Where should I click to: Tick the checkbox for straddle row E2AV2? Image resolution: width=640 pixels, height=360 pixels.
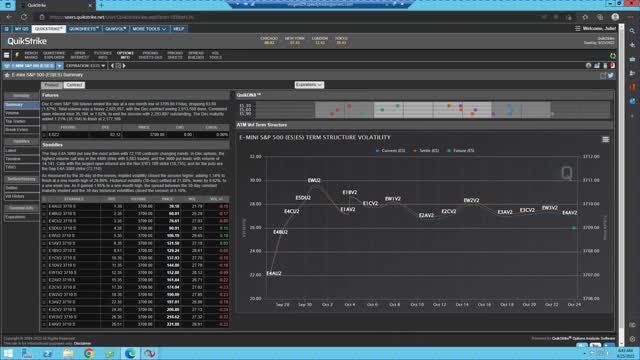tap(44, 280)
